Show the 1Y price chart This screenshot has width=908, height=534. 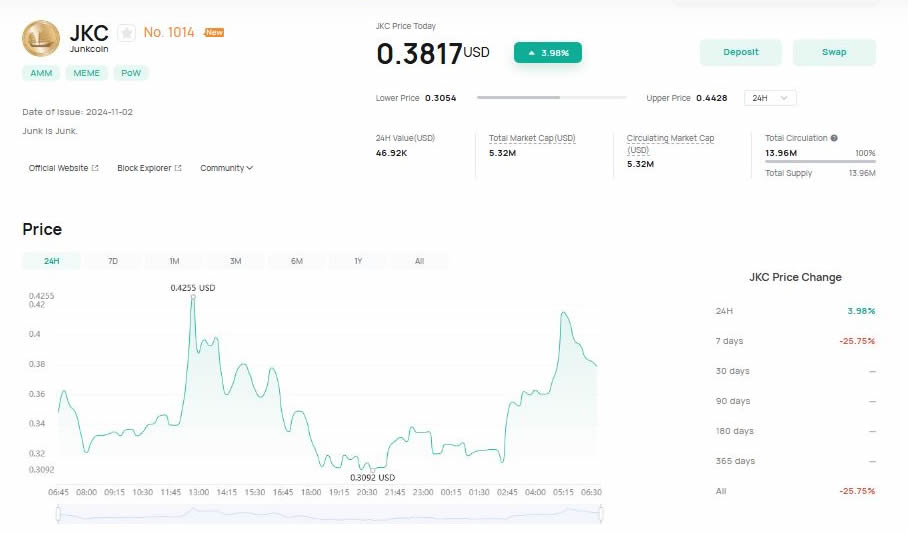tap(358, 261)
